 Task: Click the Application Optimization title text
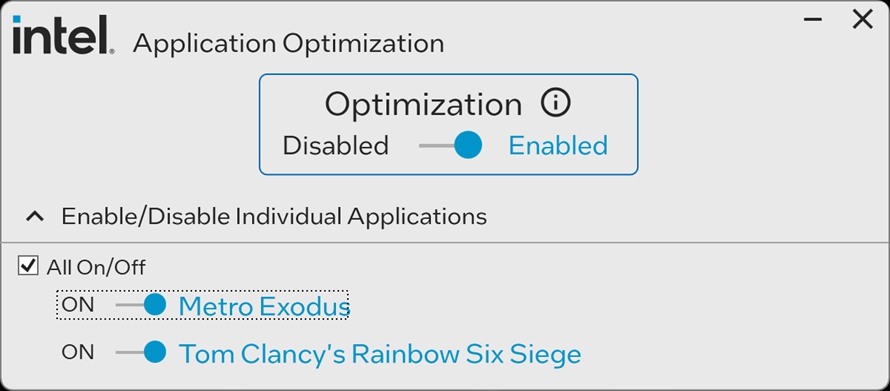pyautogui.click(x=288, y=44)
